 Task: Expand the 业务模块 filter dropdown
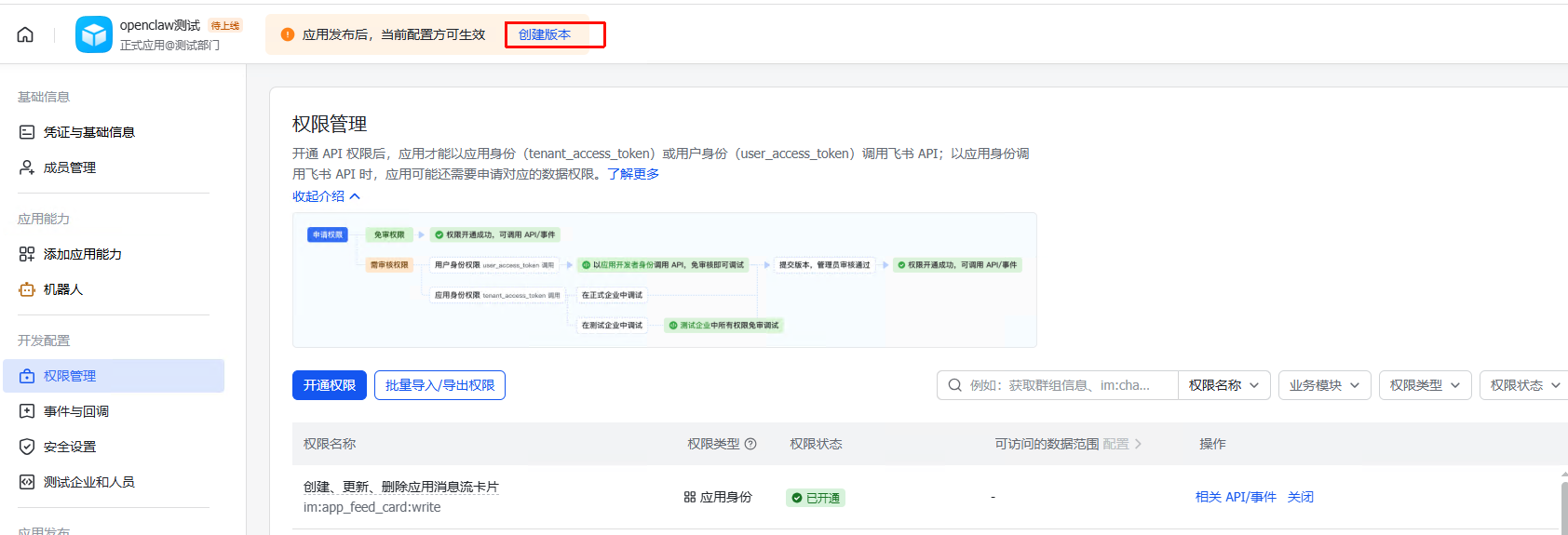pyautogui.click(x=1324, y=385)
